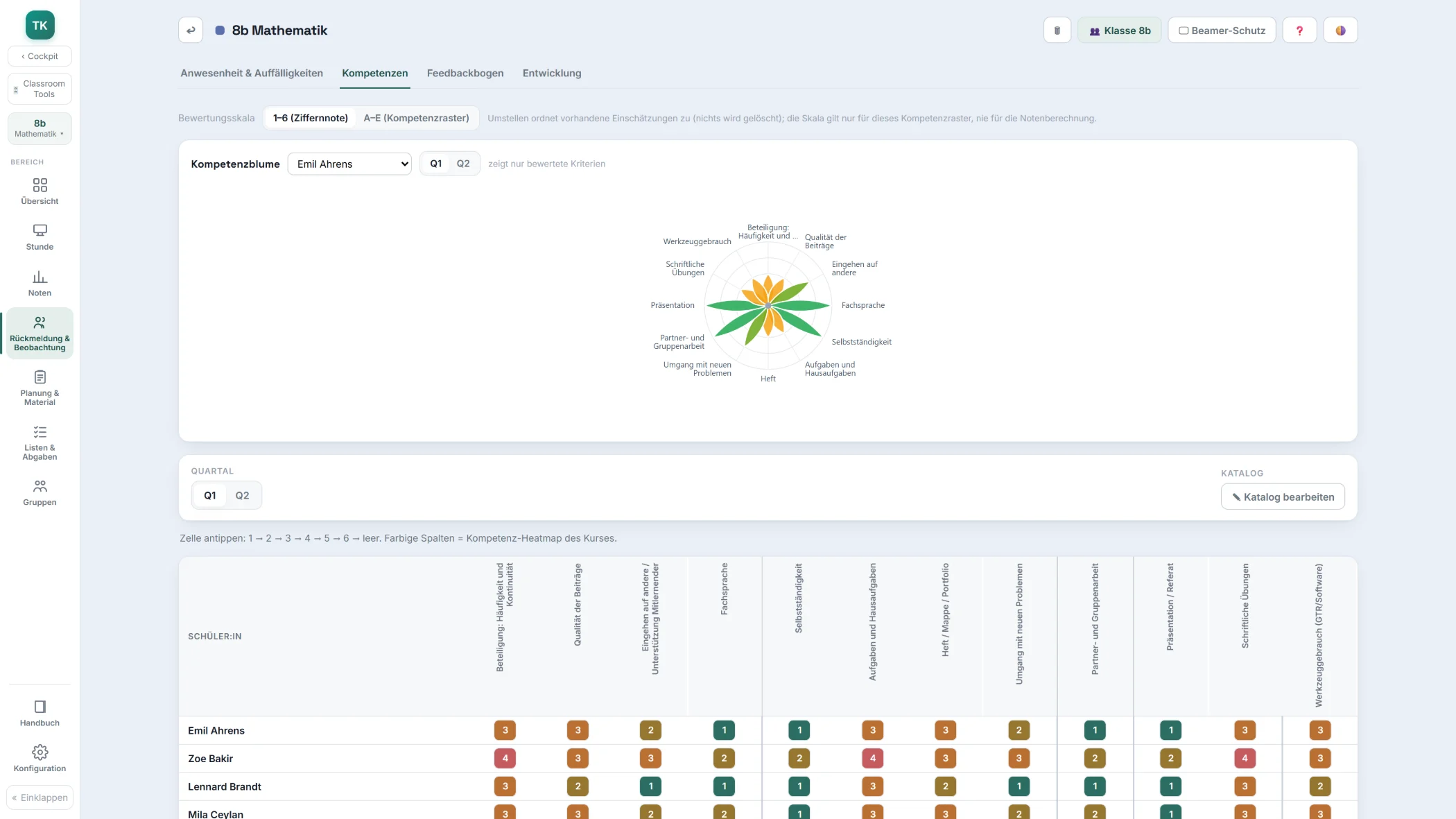Switch the Quartal selector to Q2
Screen dimensions: 1456x819
pyautogui.click(x=242, y=495)
